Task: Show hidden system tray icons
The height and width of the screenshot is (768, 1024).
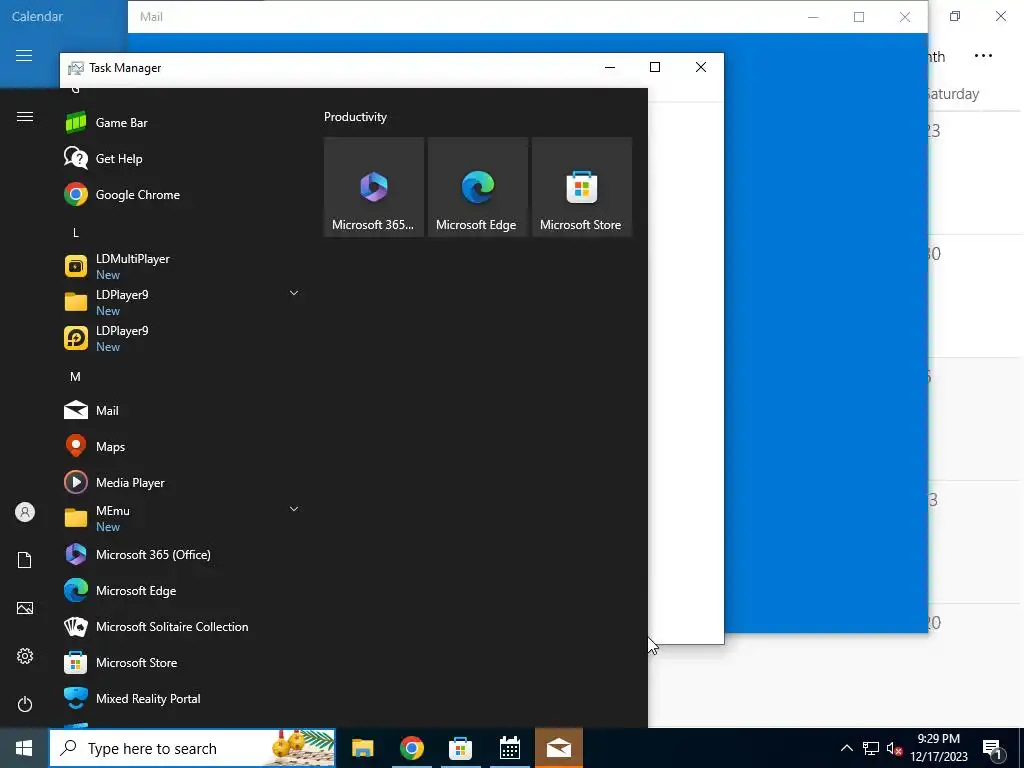Action: coord(846,748)
